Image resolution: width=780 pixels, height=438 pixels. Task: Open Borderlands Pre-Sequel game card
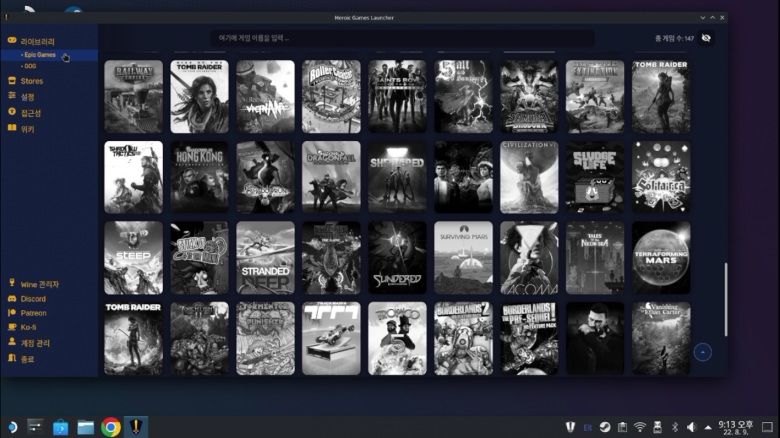[529, 338]
